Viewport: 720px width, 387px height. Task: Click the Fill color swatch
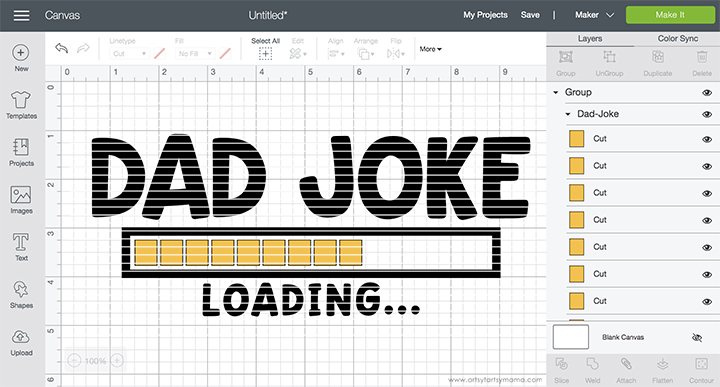[225, 54]
